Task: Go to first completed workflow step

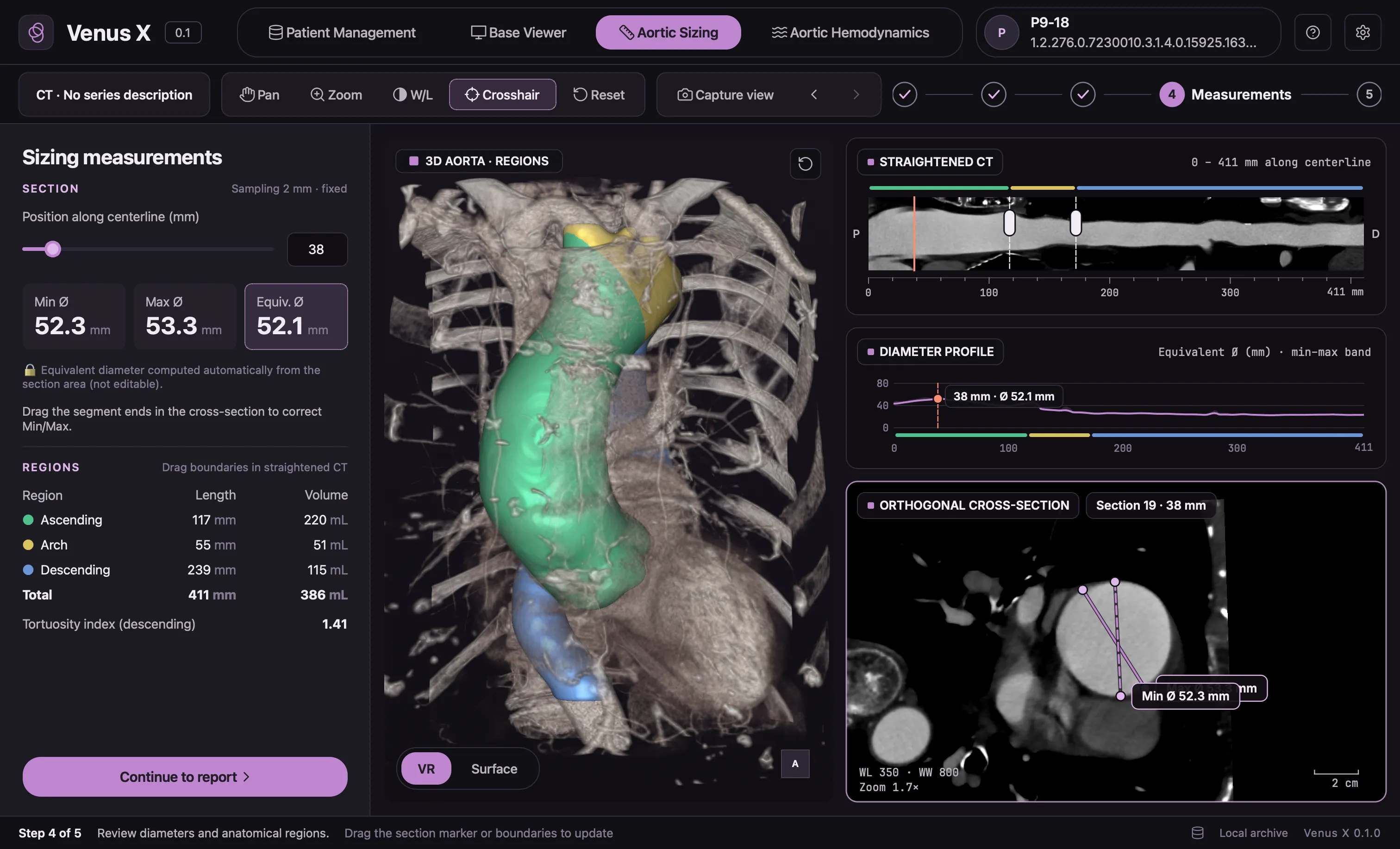Action: pos(905,94)
